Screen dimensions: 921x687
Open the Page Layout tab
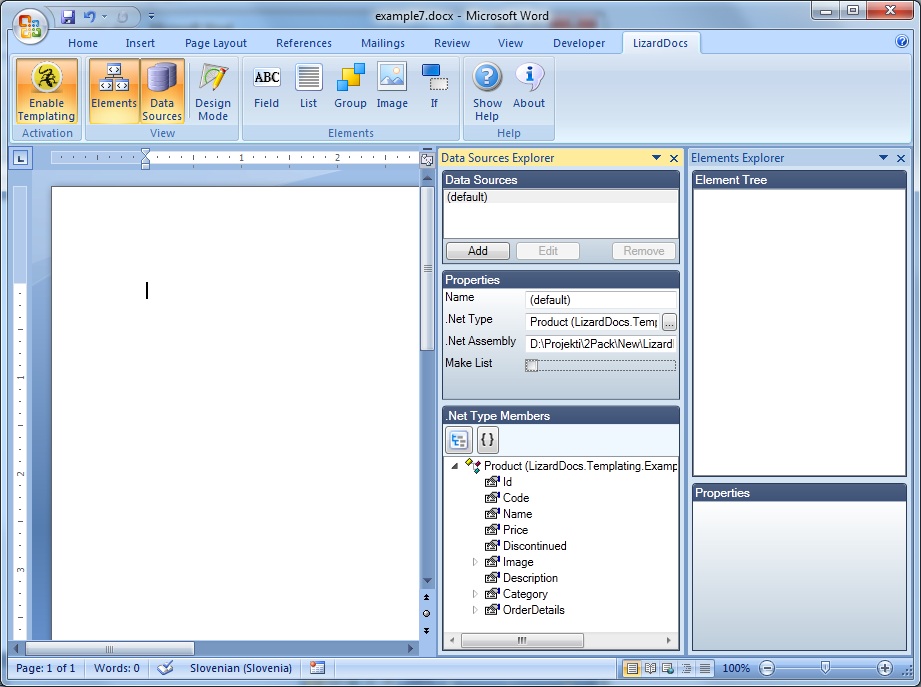click(x=216, y=43)
